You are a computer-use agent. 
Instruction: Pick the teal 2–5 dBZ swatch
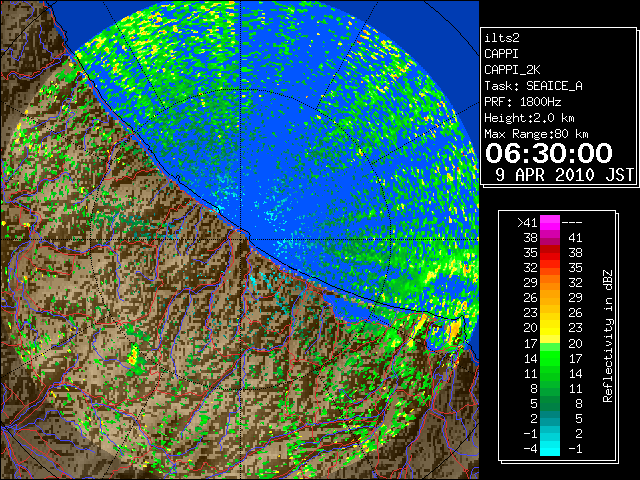550,418
